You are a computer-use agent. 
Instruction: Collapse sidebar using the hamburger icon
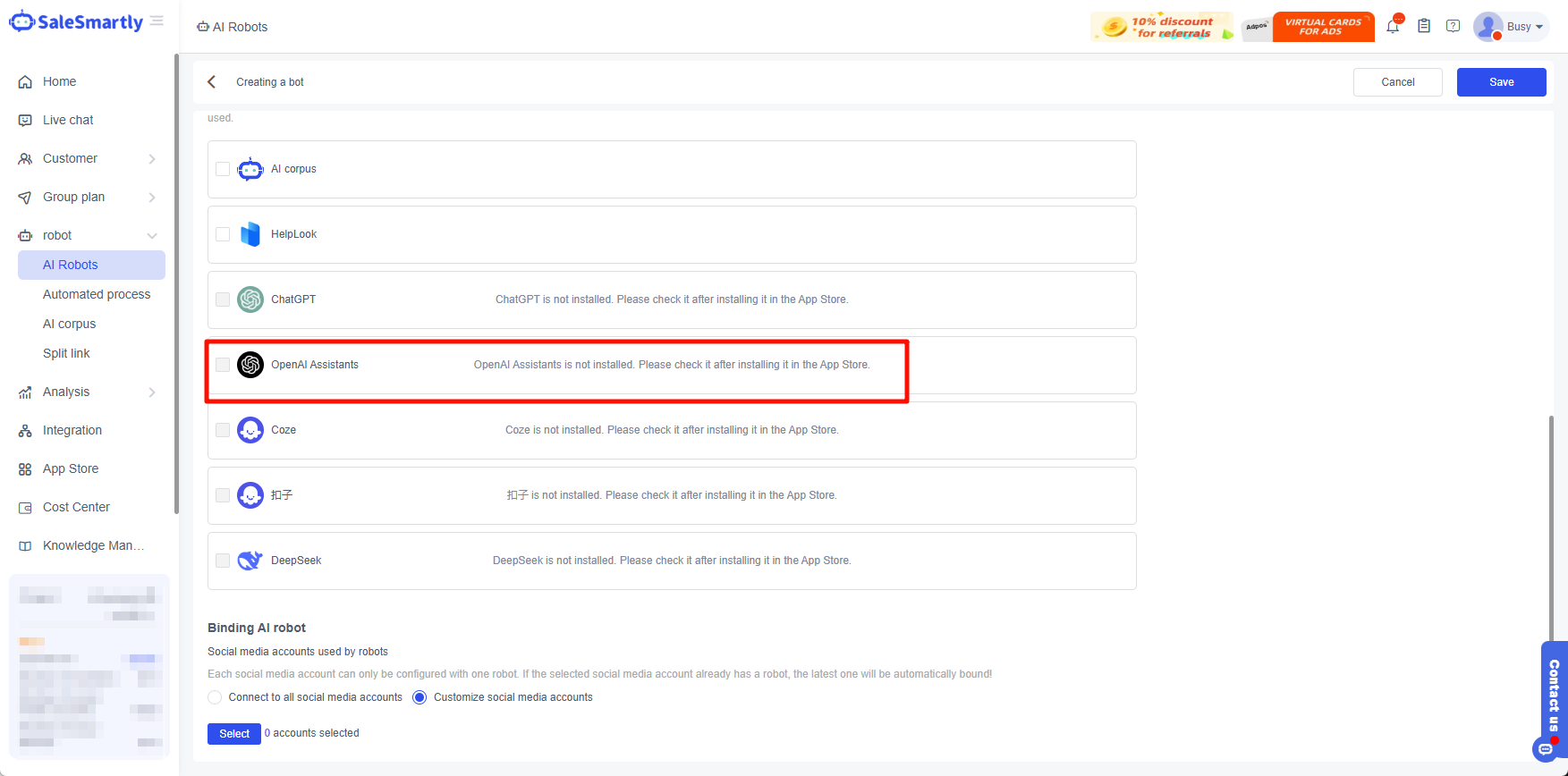coord(157,21)
